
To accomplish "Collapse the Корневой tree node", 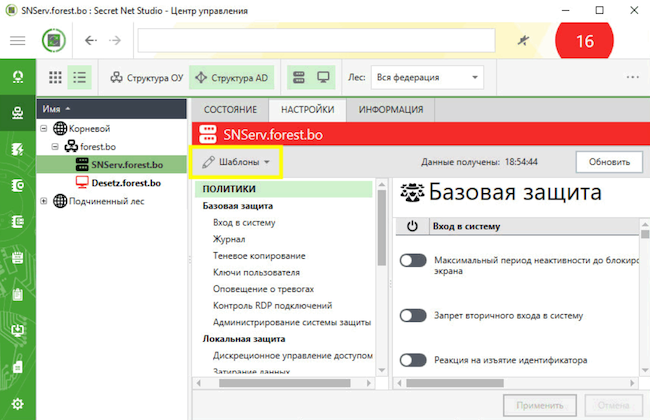I will 44,129.
